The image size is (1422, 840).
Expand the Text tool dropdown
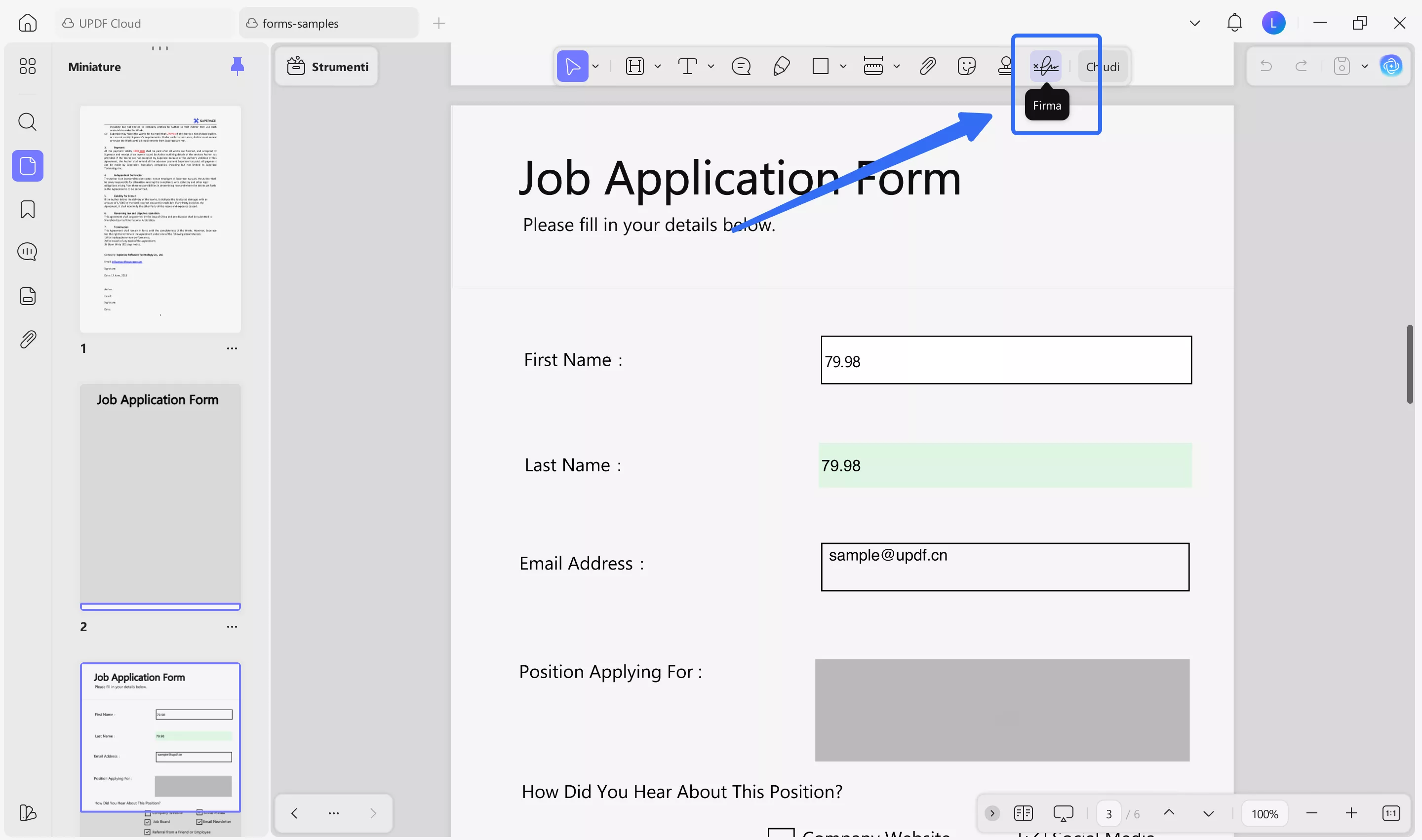[x=711, y=66]
